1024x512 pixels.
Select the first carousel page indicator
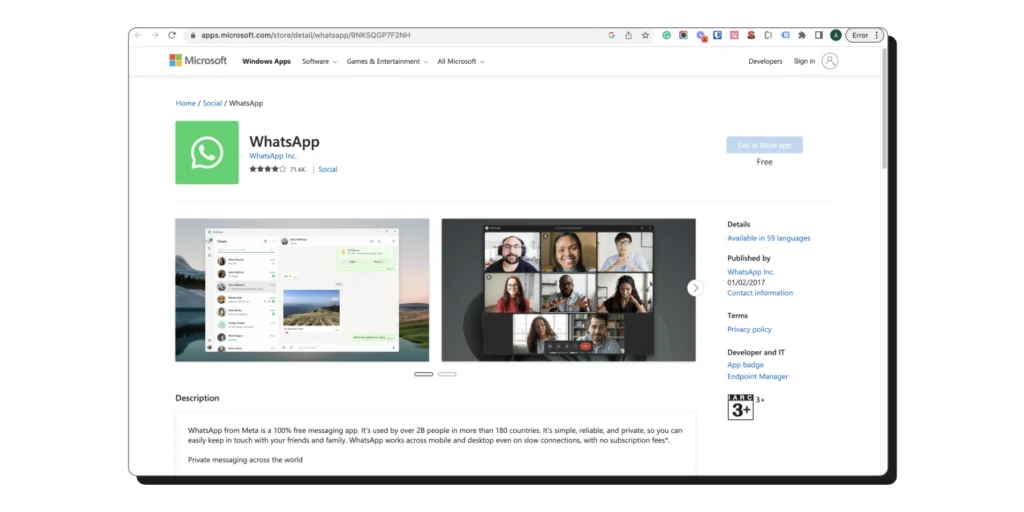pyautogui.click(x=423, y=374)
